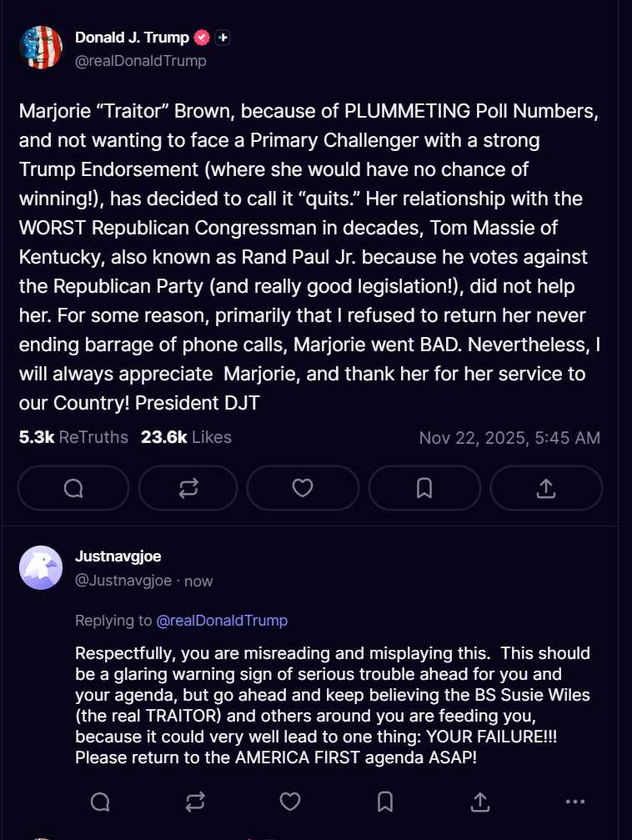The width and height of the screenshot is (632, 840).
Task: Reply to Justnavgjoe's comment
Action: click(100, 801)
